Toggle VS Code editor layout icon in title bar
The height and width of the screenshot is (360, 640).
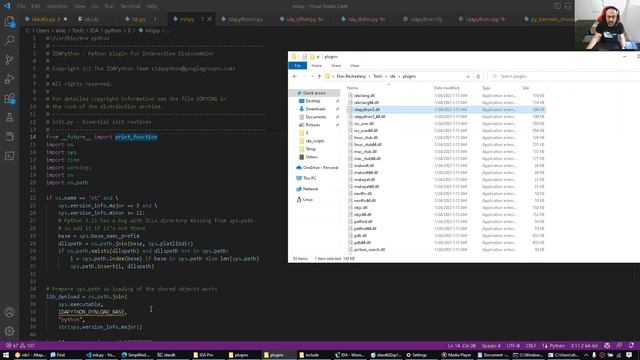click(557, 6)
